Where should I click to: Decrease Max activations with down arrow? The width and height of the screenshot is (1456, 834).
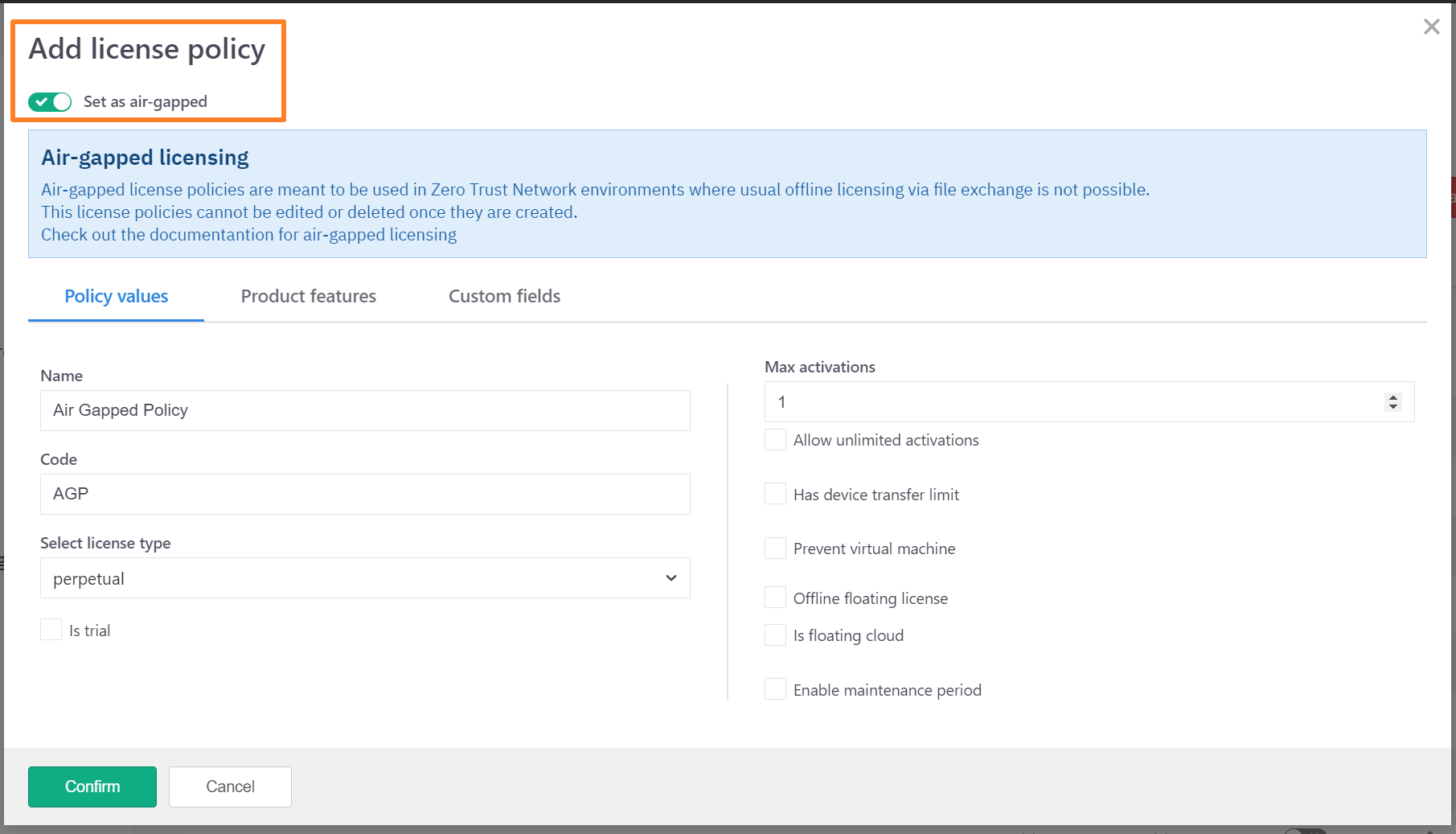click(x=1393, y=407)
